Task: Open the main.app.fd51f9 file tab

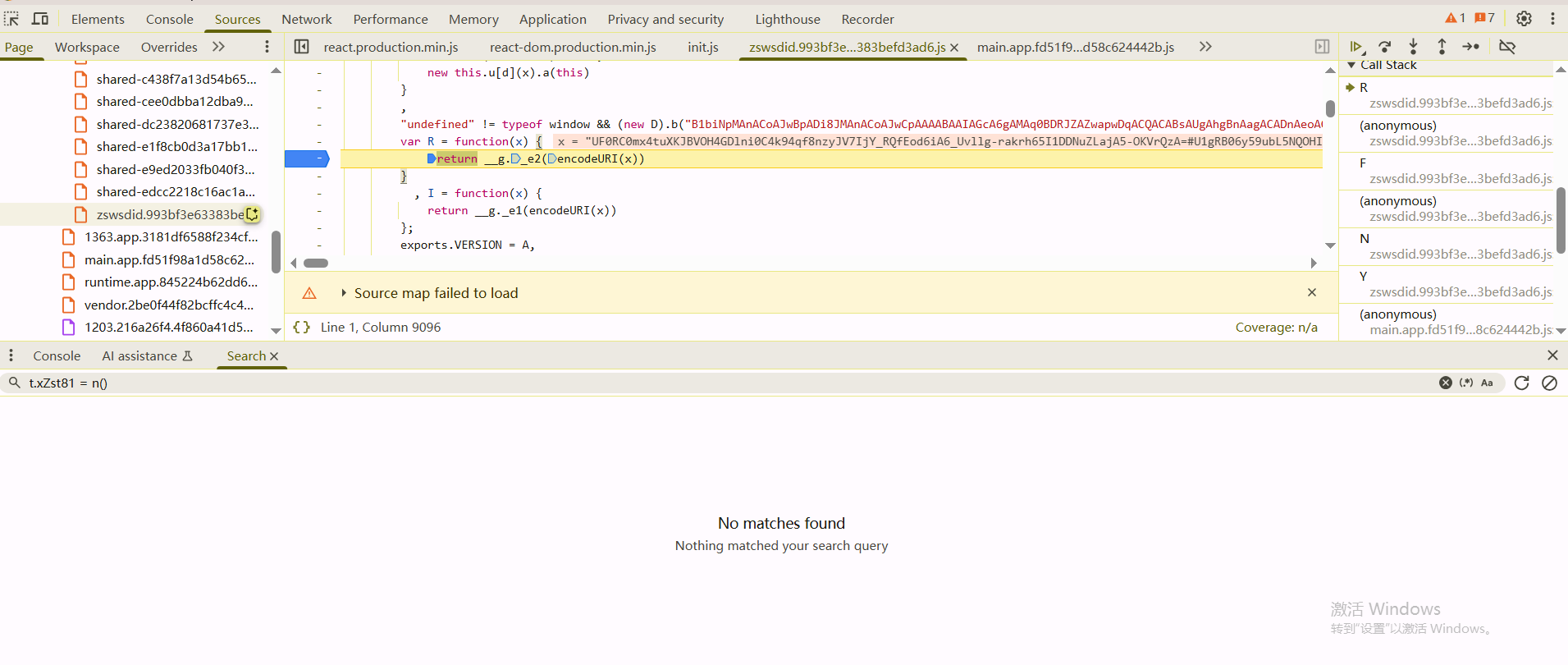Action: click(x=1075, y=47)
